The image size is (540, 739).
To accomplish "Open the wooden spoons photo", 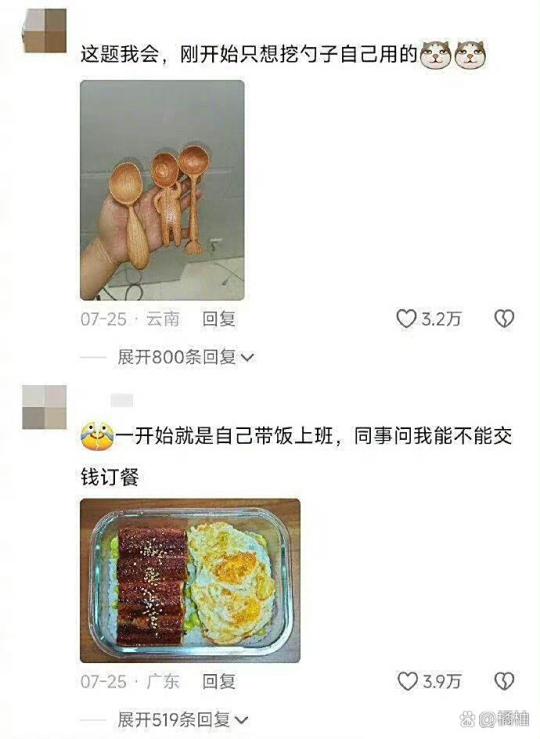I will pos(162,190).
